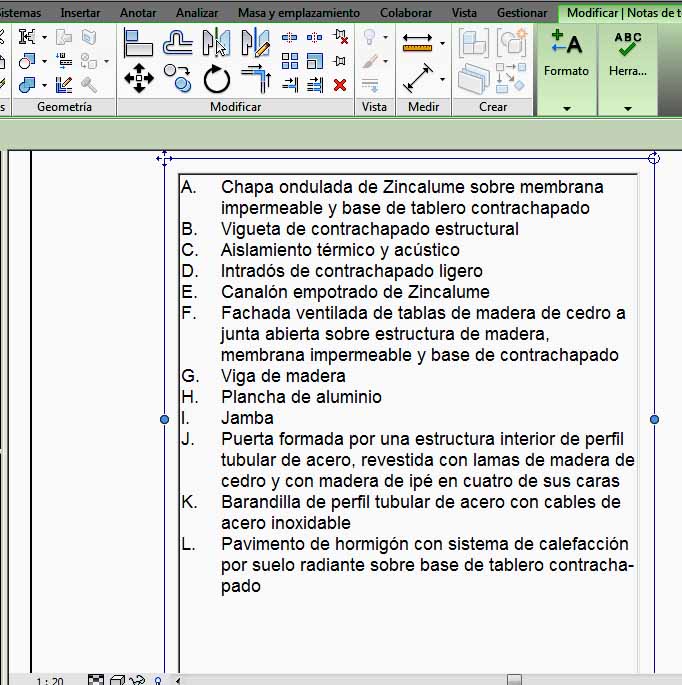
Task: Select the Move tool with four arrows
Action: (138, 78)
